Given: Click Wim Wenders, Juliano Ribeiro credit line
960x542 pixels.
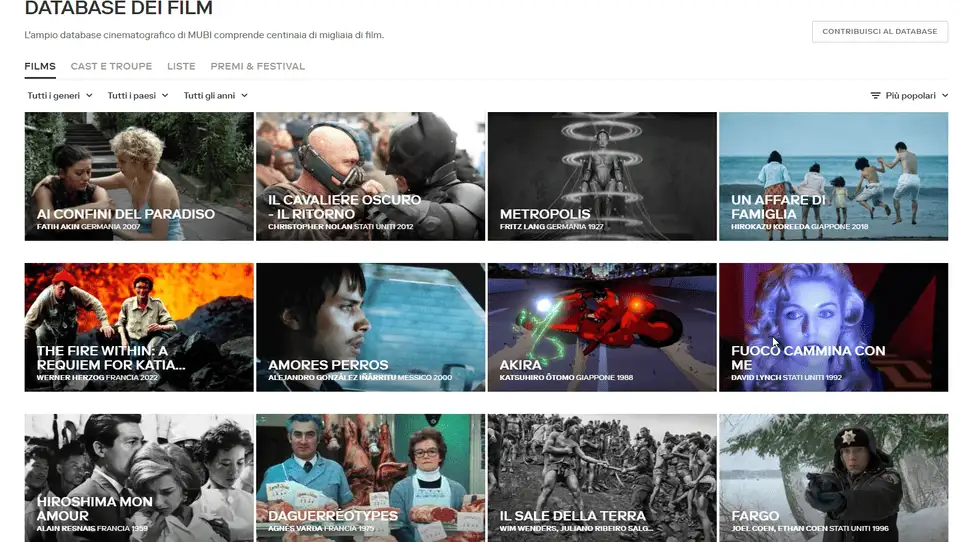Looking at the screenshot, I should tap(576, 529).
